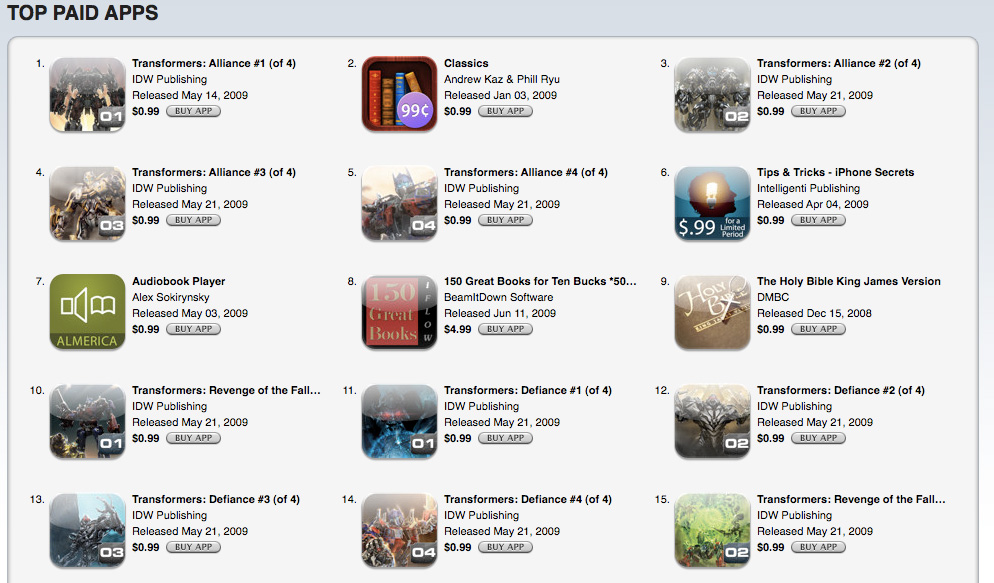The image size is (994, 583).
Task: Buy the Classics app for $0.99
Action: coord(505,111)
